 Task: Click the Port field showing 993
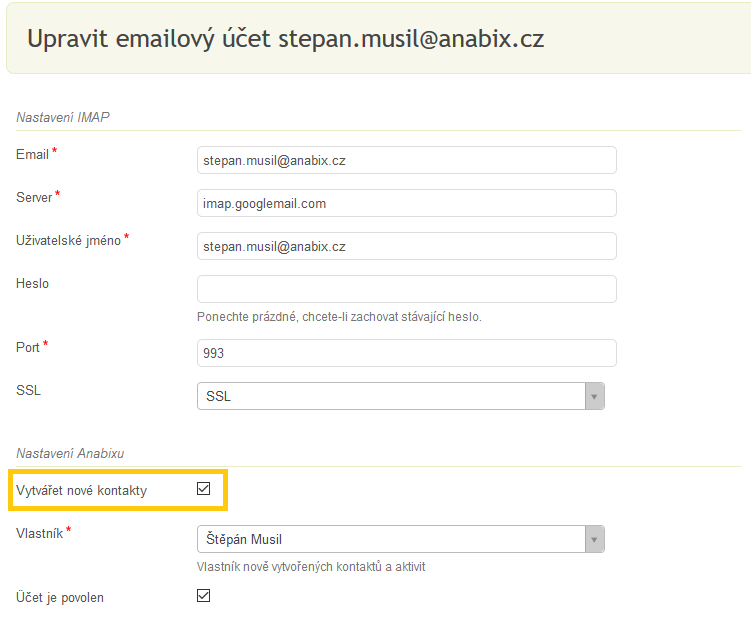point(406,353)
